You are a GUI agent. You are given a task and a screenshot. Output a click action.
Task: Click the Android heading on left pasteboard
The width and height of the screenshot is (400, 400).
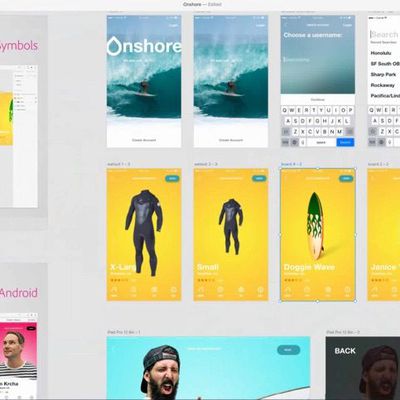19,293
